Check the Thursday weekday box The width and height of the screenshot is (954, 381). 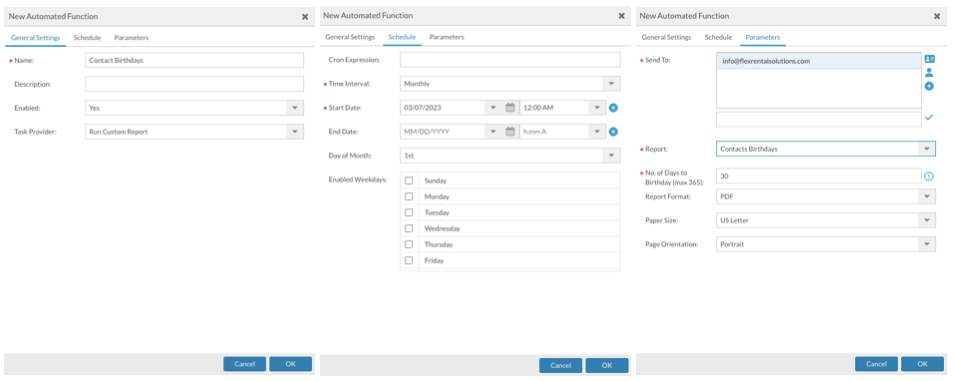pyautogui.click(x=409, y=244)
